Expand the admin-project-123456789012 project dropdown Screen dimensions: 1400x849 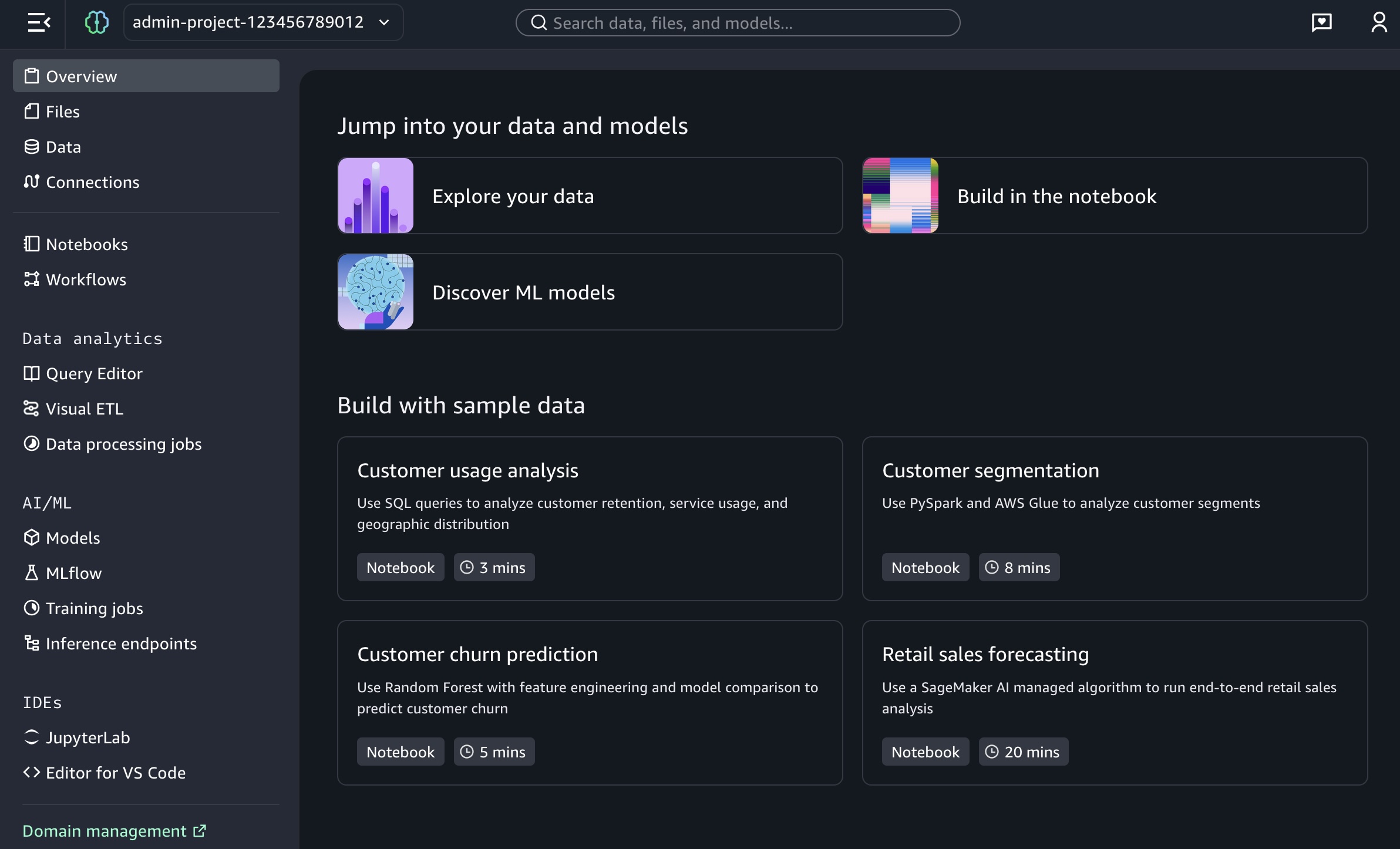pyautogui.click(x=263, y=23)
